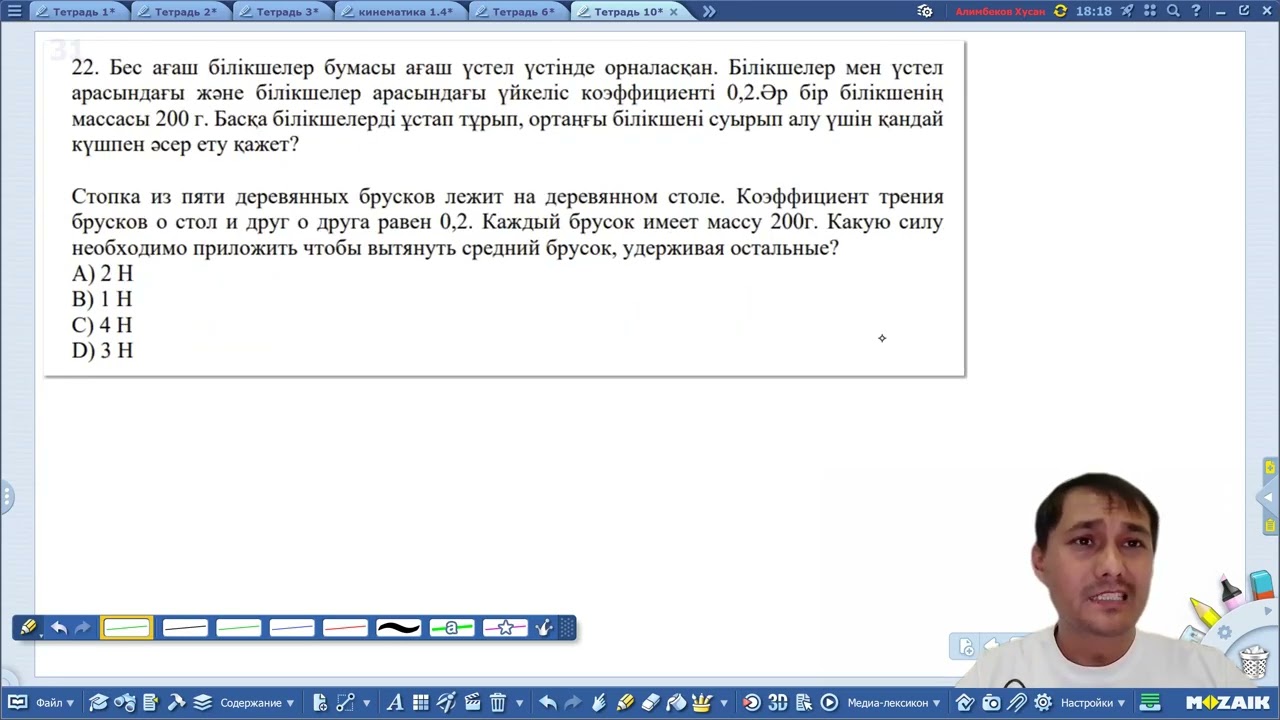Click the user name Алимбеков Хусан
Viewport: 1280px width, 720px height.
tap(1000, 12)
